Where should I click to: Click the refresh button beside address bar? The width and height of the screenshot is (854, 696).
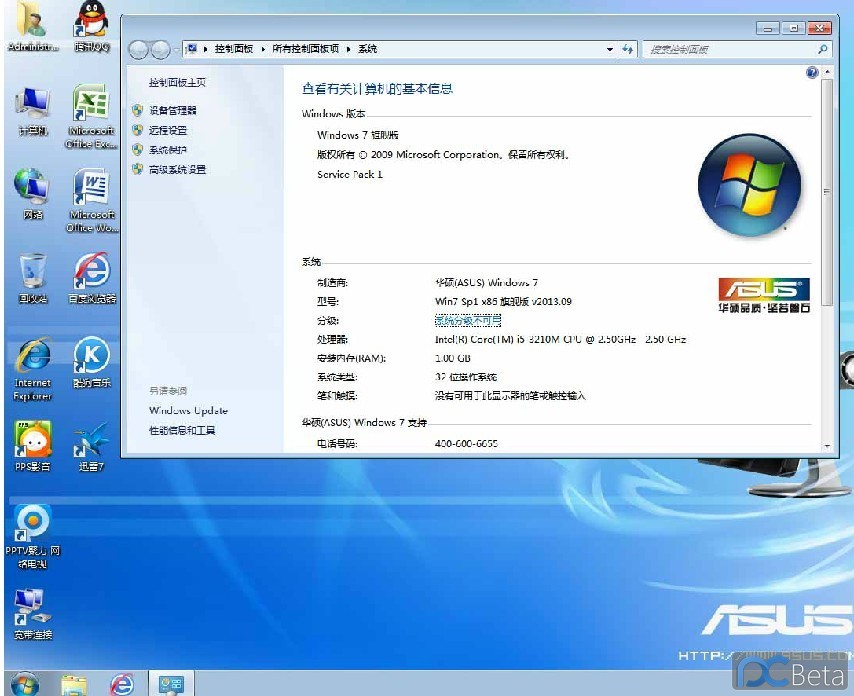point(627,49)
